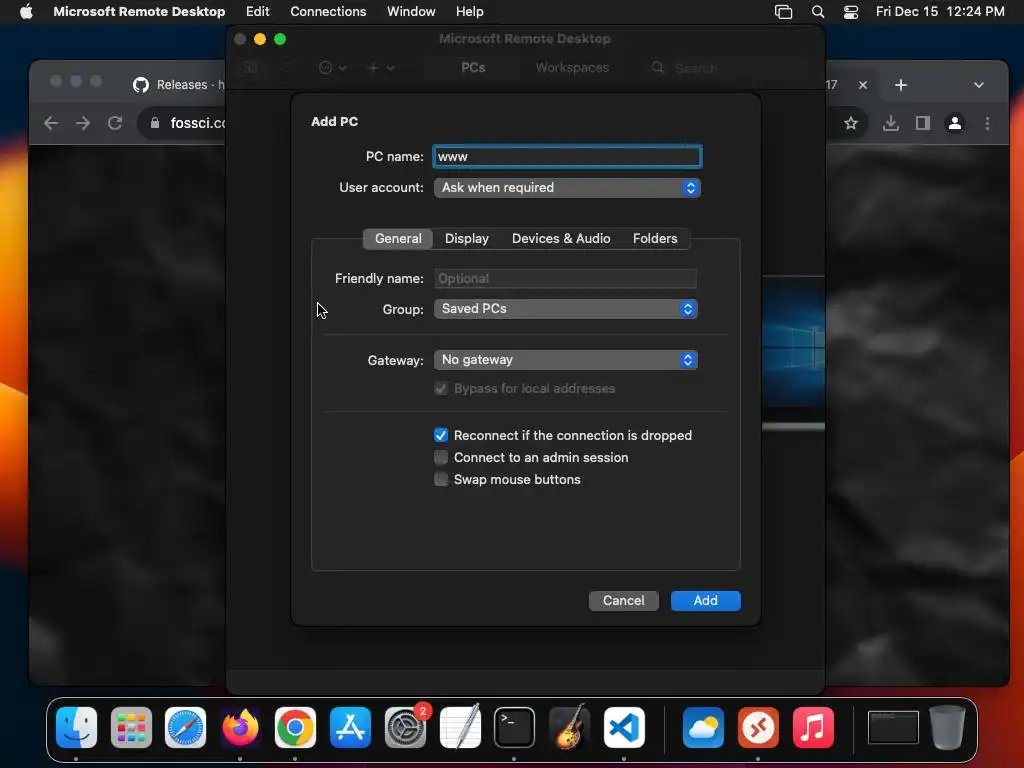The width and height of the screenshot is (1024, 768).
Task: Launch Terminal from the dock
Action: [x=515, y=727]
